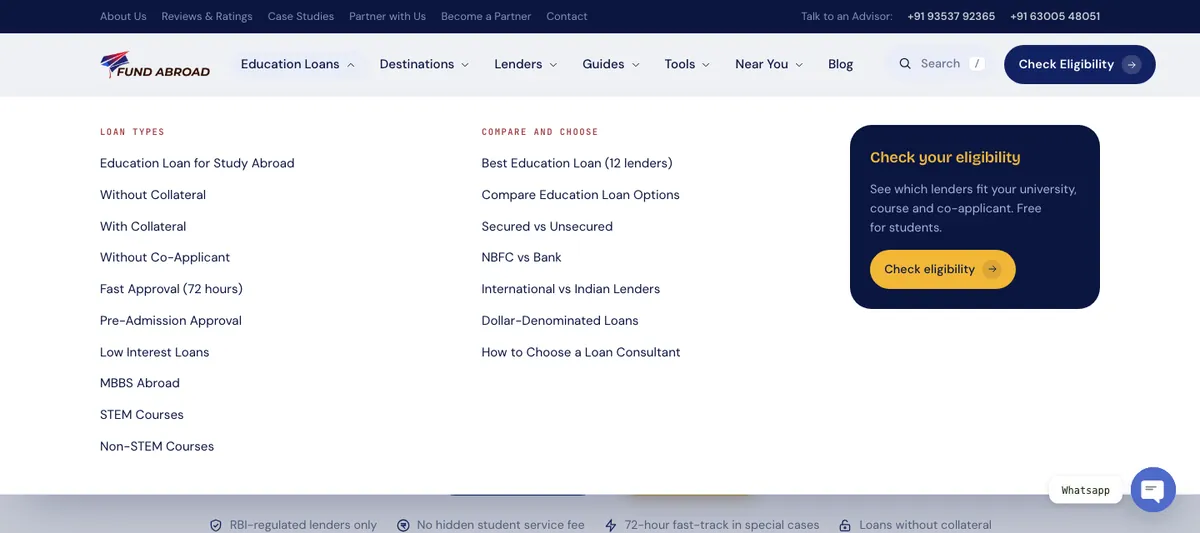Expand the Near You menu
Viewport: 1200px width, 533px height.
coord(769,64)
